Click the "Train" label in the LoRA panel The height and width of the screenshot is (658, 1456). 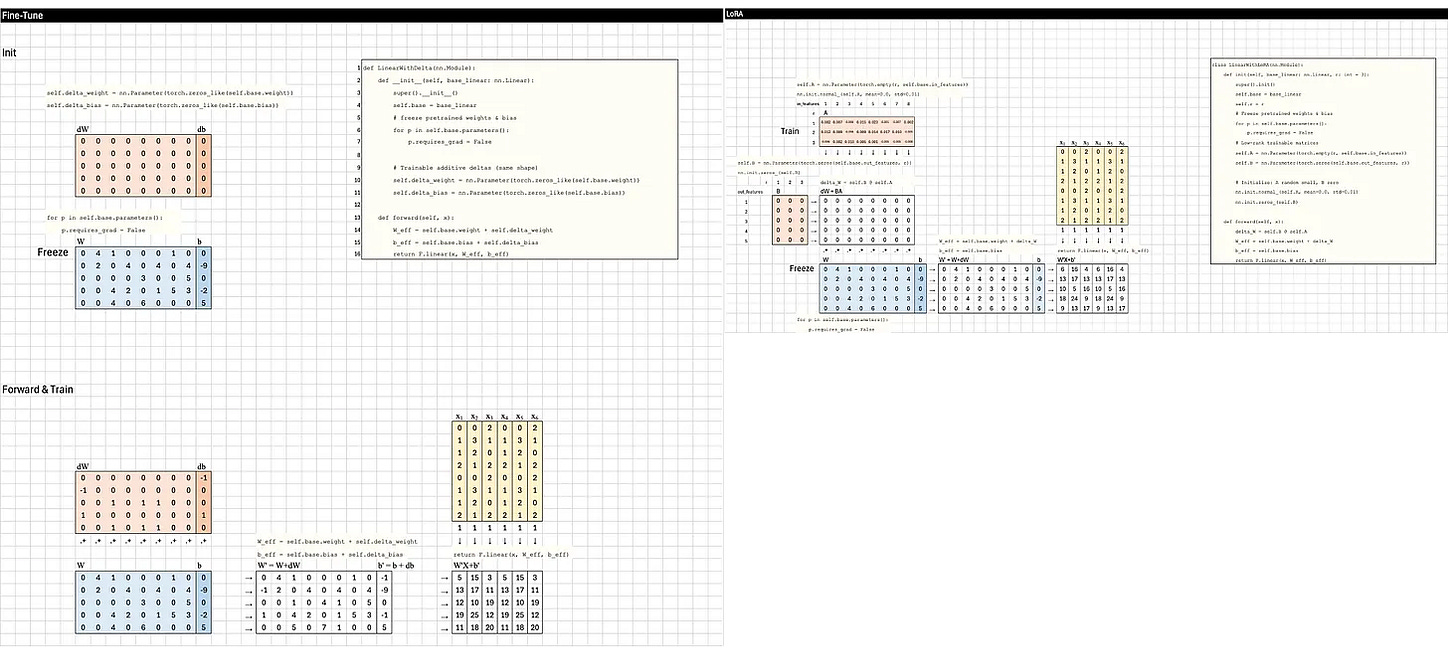pos(792,131)
